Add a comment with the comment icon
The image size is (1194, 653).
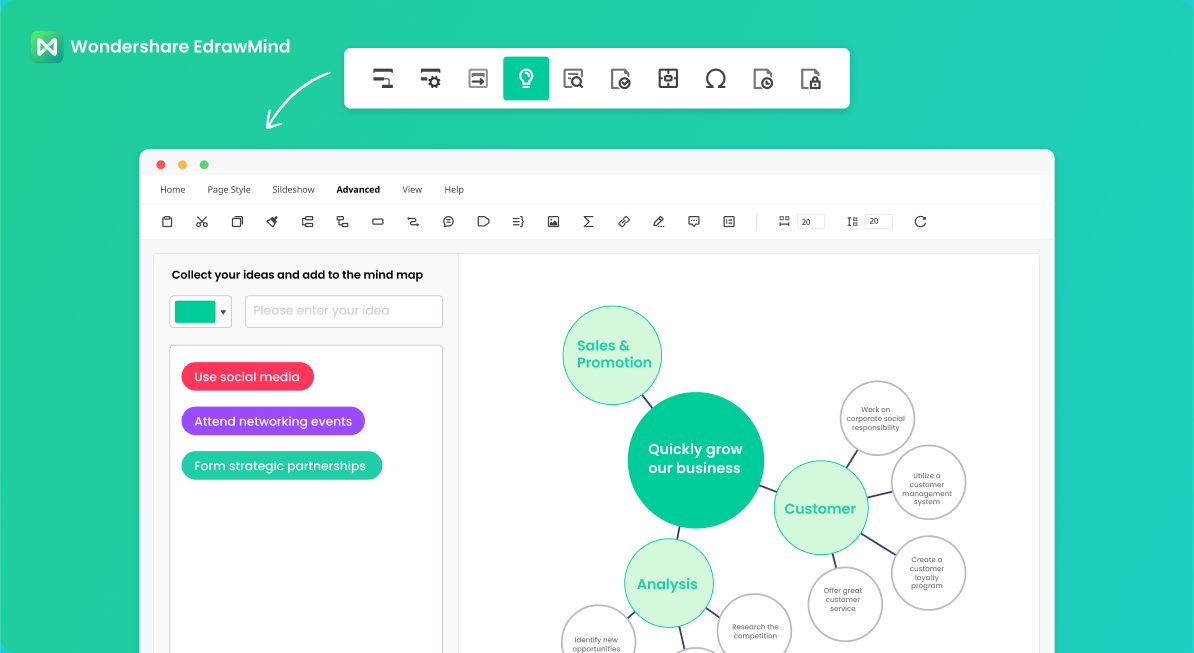[694, 221]
